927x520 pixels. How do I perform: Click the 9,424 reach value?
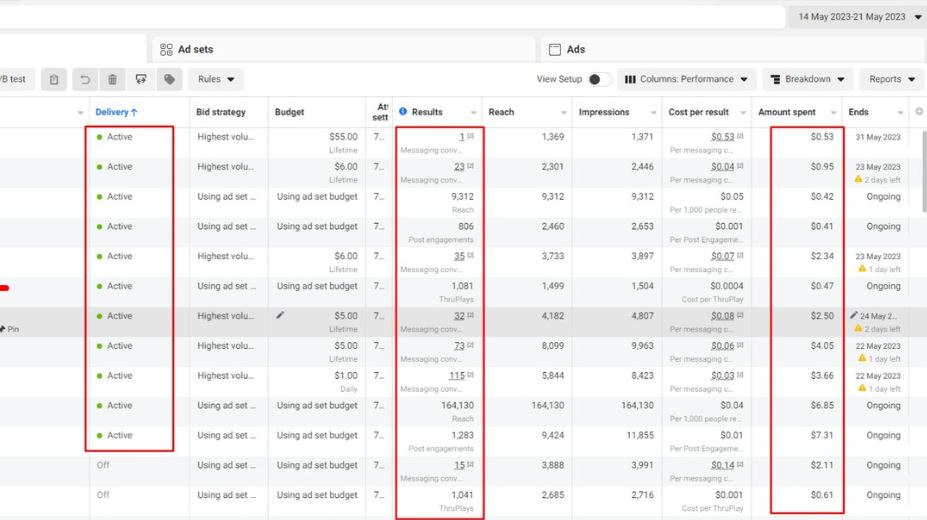click(552, 436)
